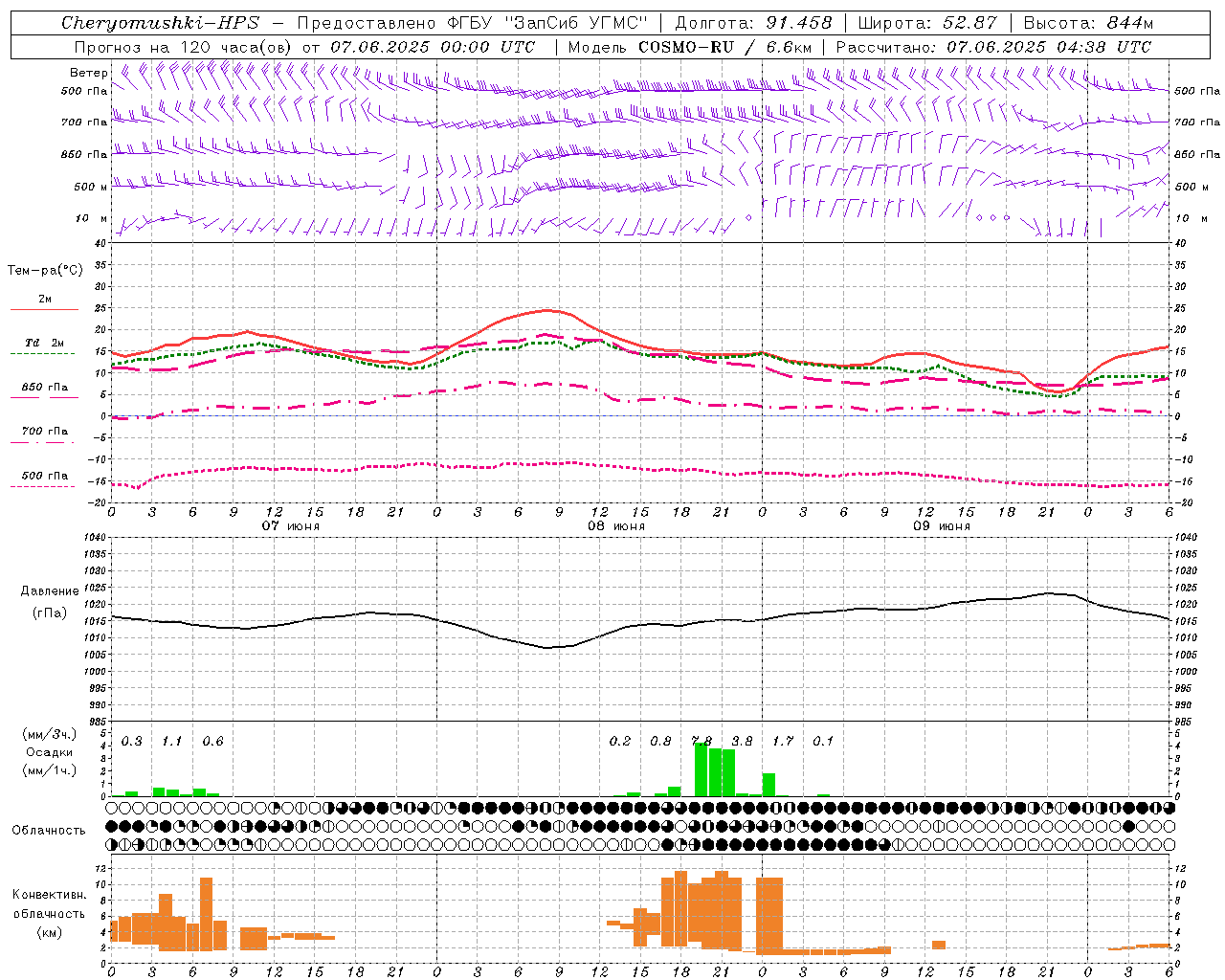Screen dimensions: 1225x980
Task: Click the 3.8 precipitation total value
Action: click(742, 742)
